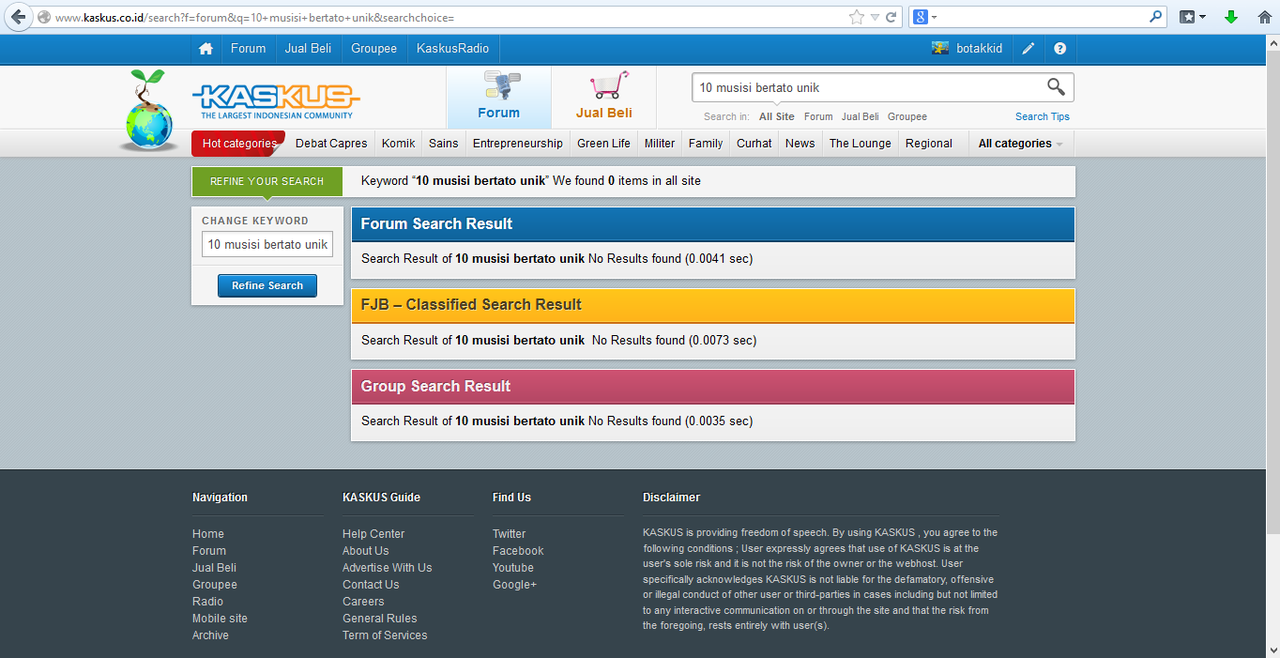Image resolution: width=1280 pixels, height=658 pixels.
Task: Click the Hot categories red label
Action: 239,144
